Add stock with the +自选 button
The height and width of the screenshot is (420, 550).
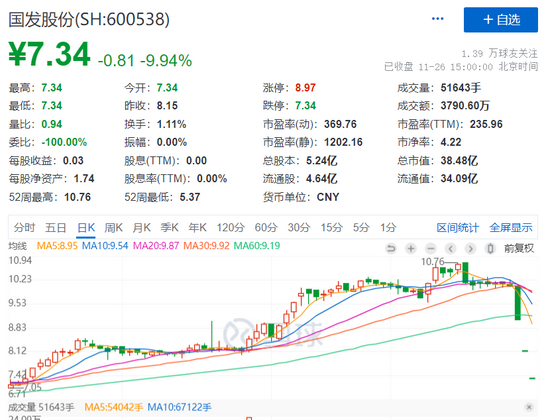click(501, 20)
